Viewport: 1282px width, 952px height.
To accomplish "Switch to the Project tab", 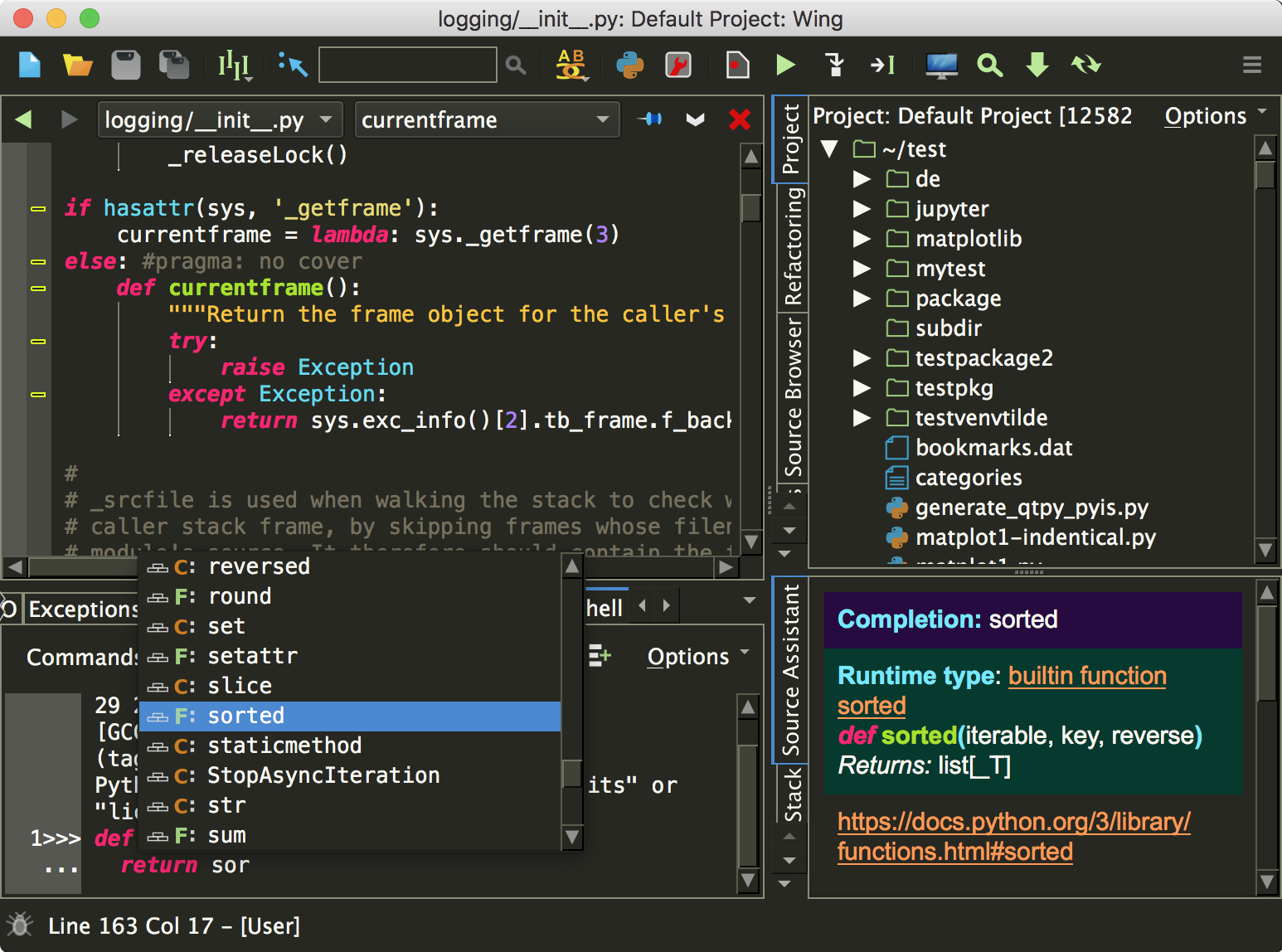I will tap(791, 138).
